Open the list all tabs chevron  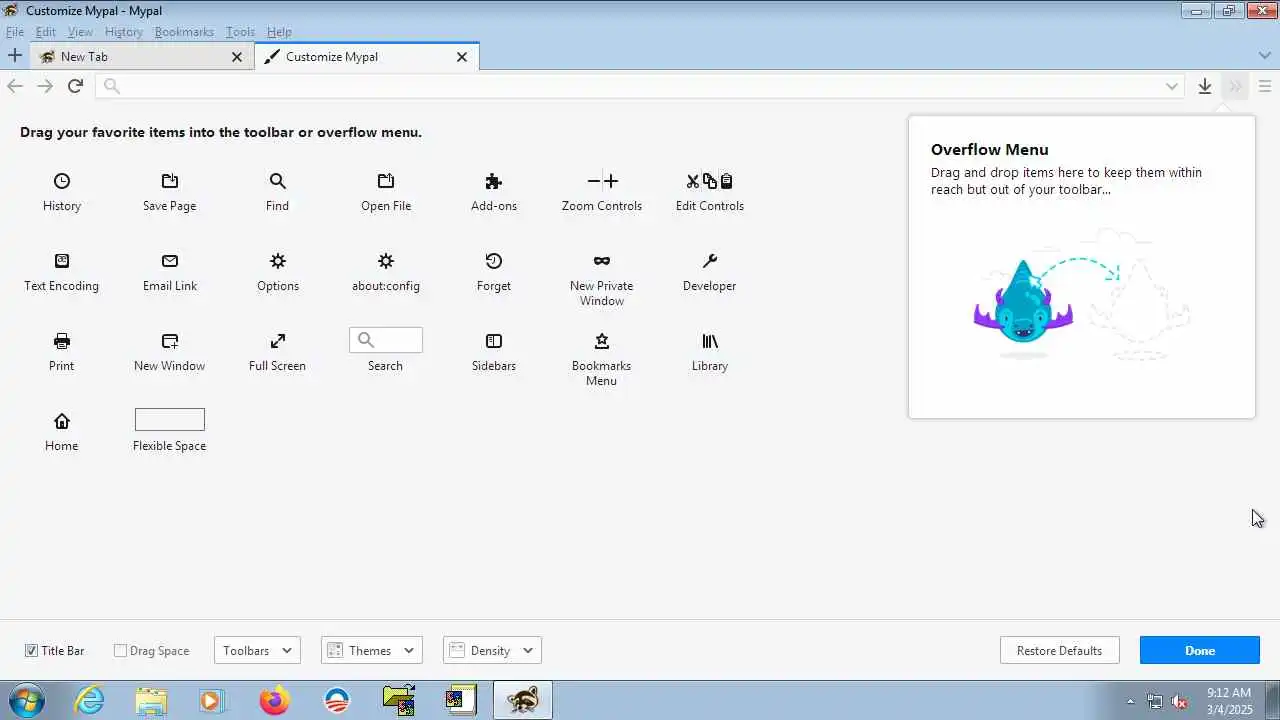coord(1265,56)
